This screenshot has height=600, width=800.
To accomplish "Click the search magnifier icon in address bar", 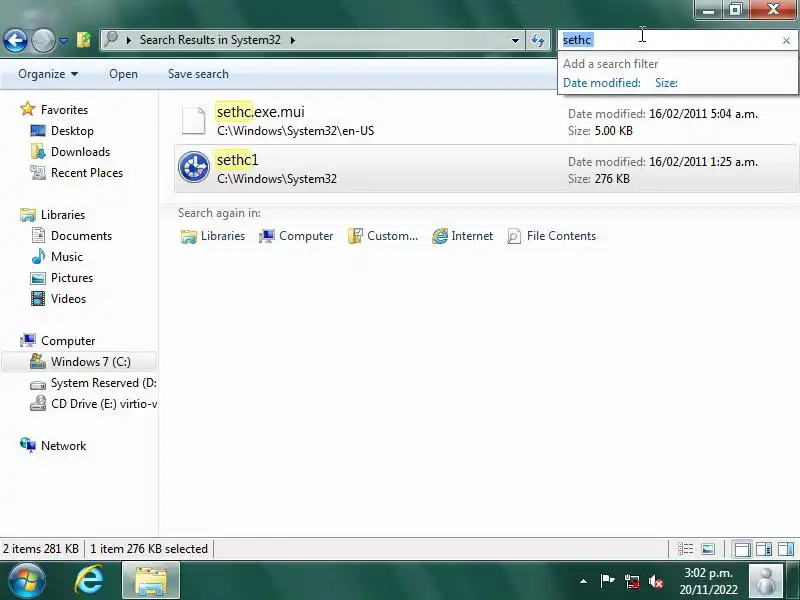I will (111, 39).
